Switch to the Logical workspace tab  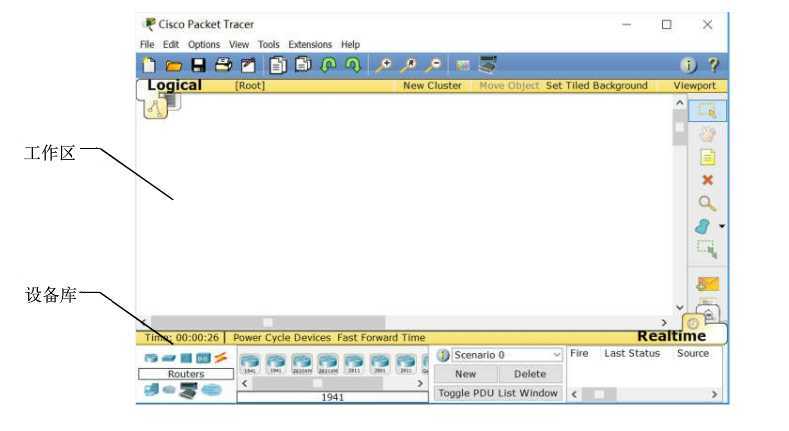pos(174,85)
